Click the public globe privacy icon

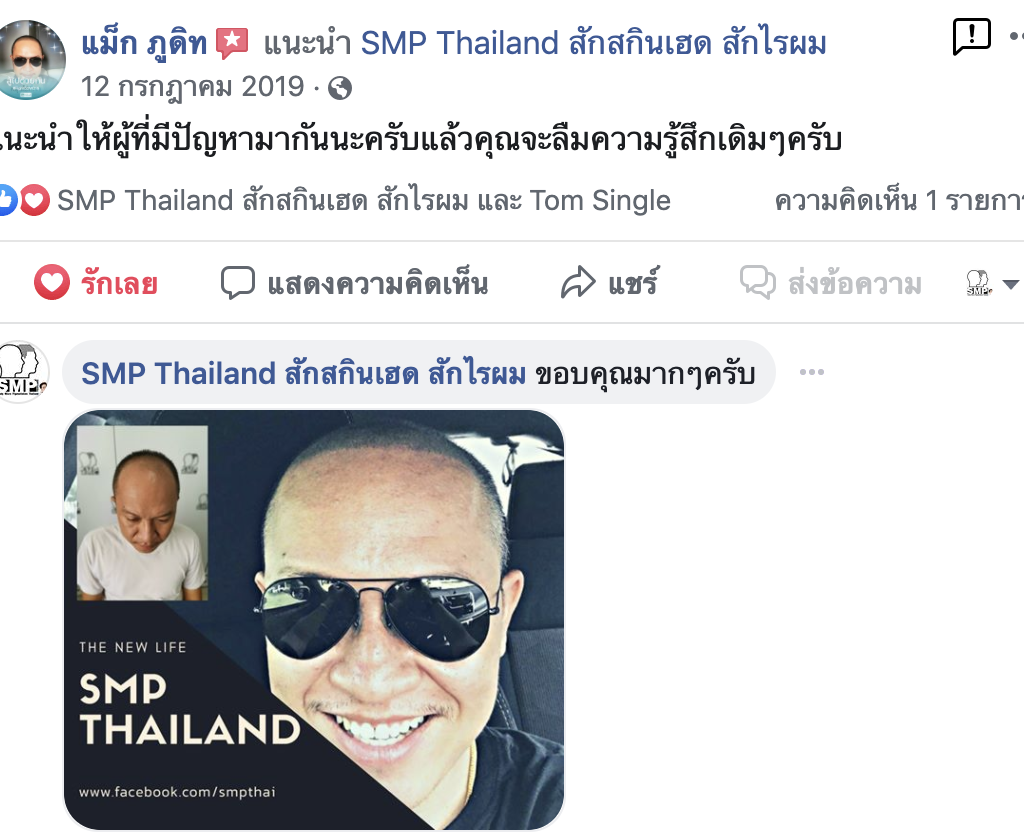(340, 88)
